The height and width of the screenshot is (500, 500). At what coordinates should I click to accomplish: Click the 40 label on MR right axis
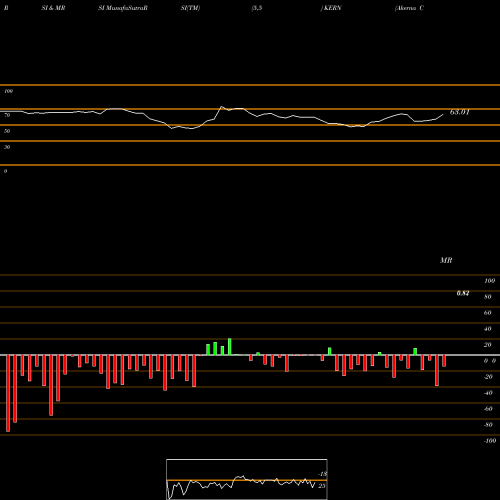coord(488,329)
